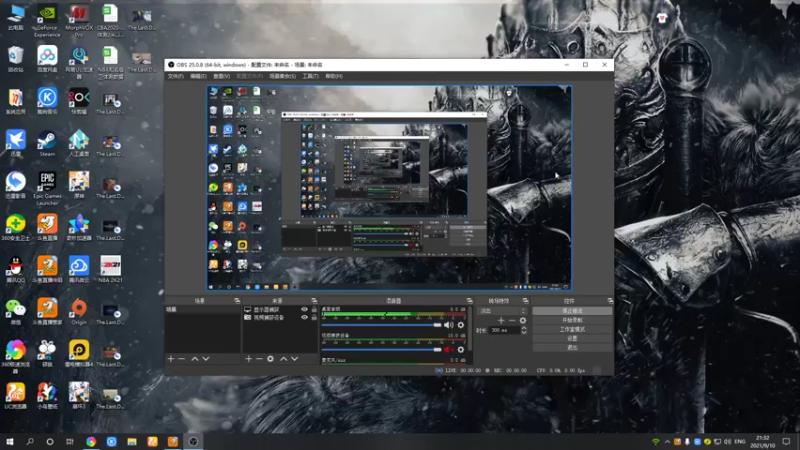Unmute the video capture device's red speaker icon
Viewport: 800px width, 450px height.
pos(448,349)
